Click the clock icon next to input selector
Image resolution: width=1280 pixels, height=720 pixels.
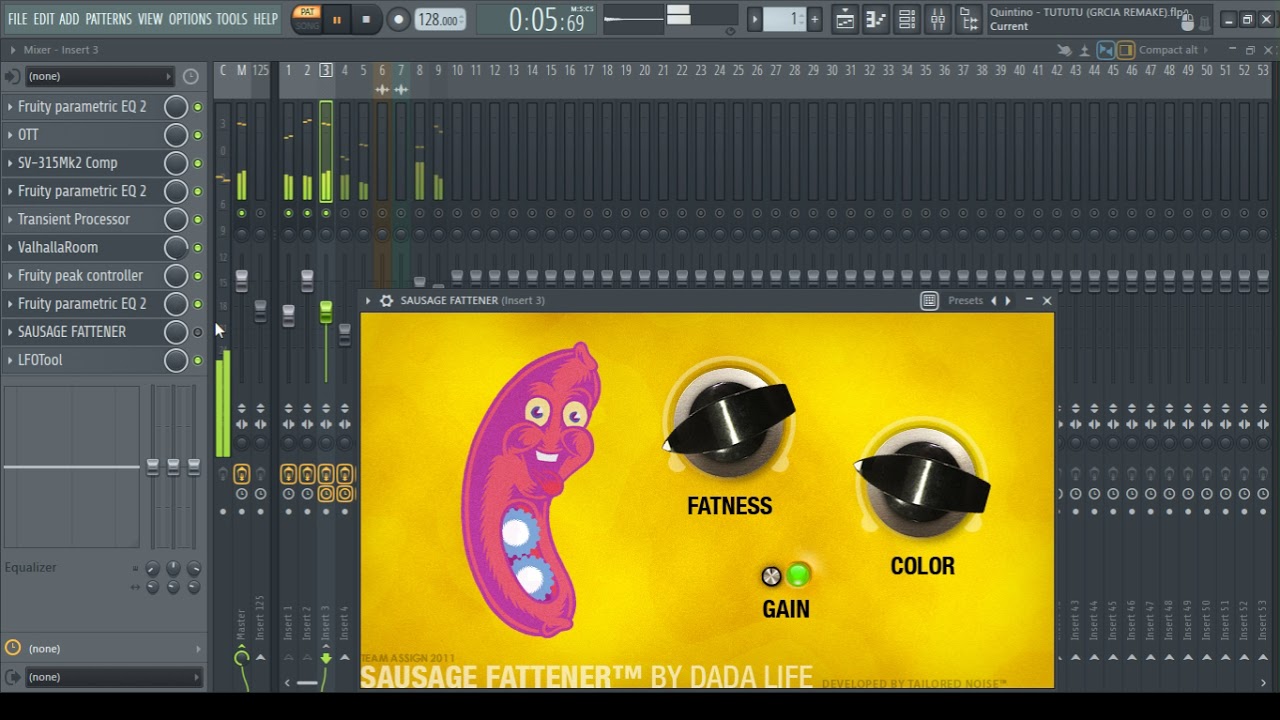coord(191,76)
